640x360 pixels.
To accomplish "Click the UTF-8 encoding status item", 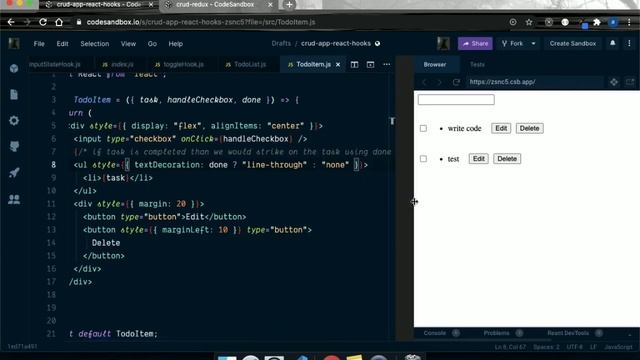I will (575, 347).
